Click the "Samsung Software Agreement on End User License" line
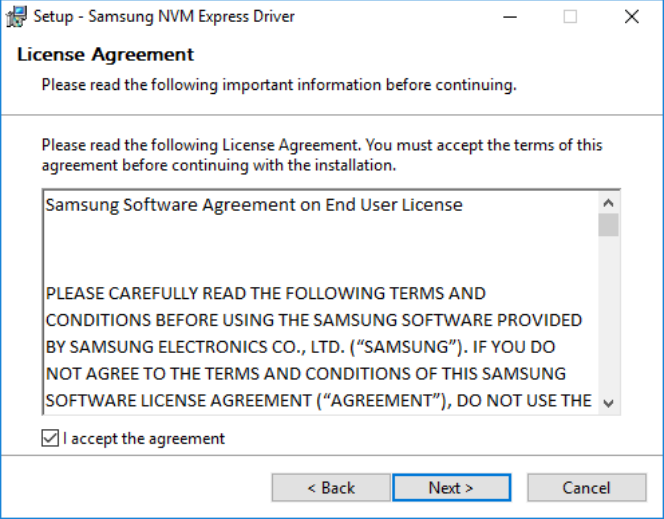 coord(254,205)
